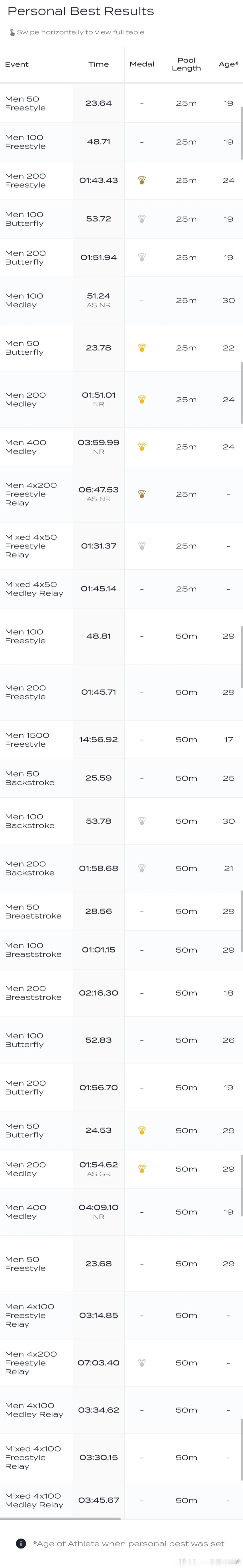The height and width of the screenshot is (1568, 243).
Task: Click the gold medal for Men 400 Medley 03:59.99
Action: (x=142, y=446)
